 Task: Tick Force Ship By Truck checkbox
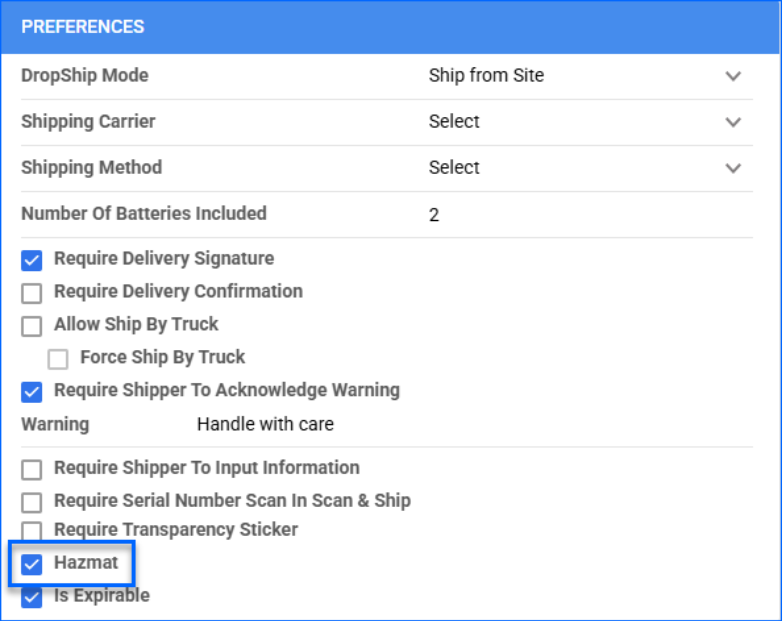coord(58,359)
